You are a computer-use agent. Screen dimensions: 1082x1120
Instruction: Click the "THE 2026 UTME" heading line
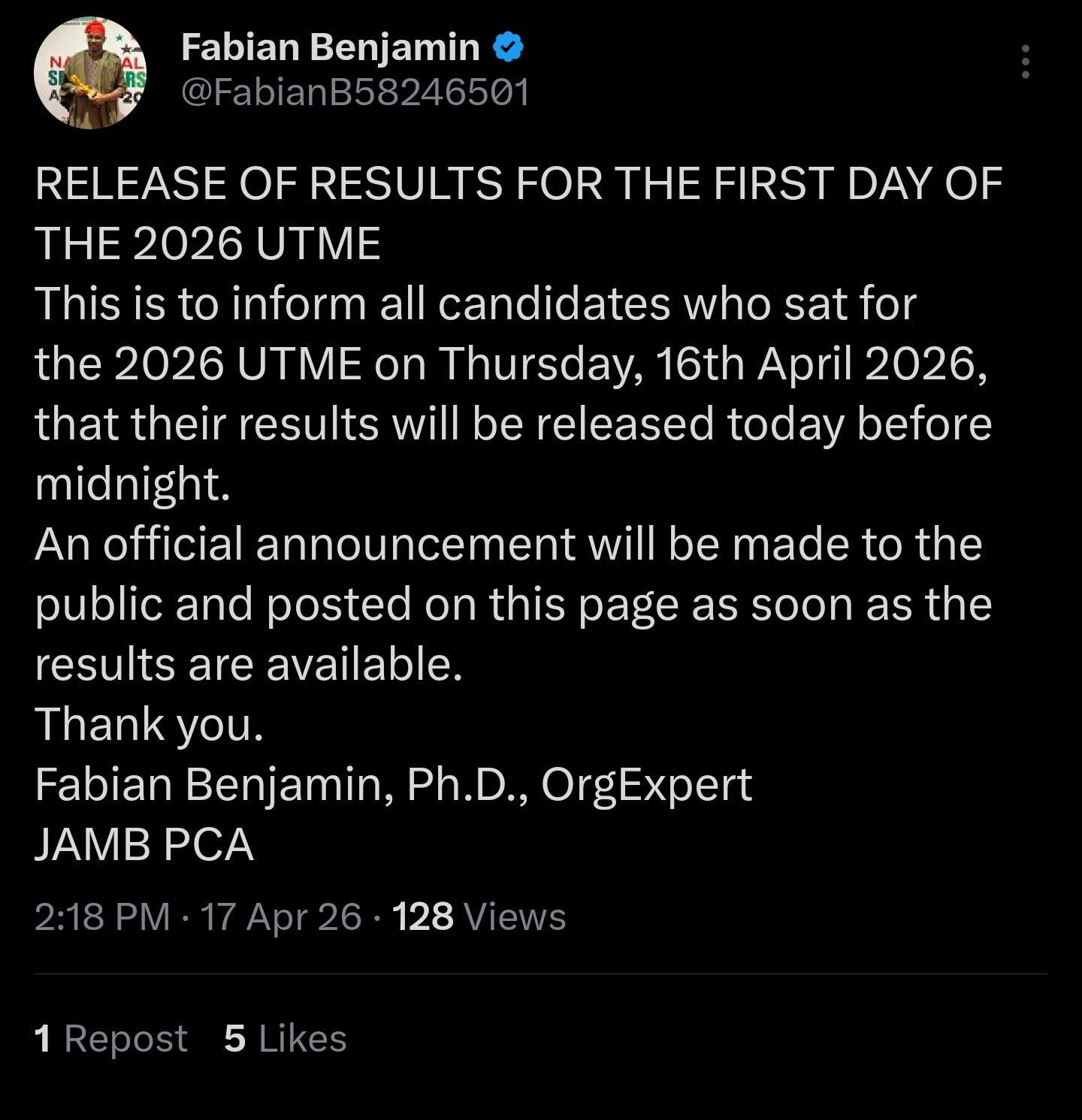208,244
